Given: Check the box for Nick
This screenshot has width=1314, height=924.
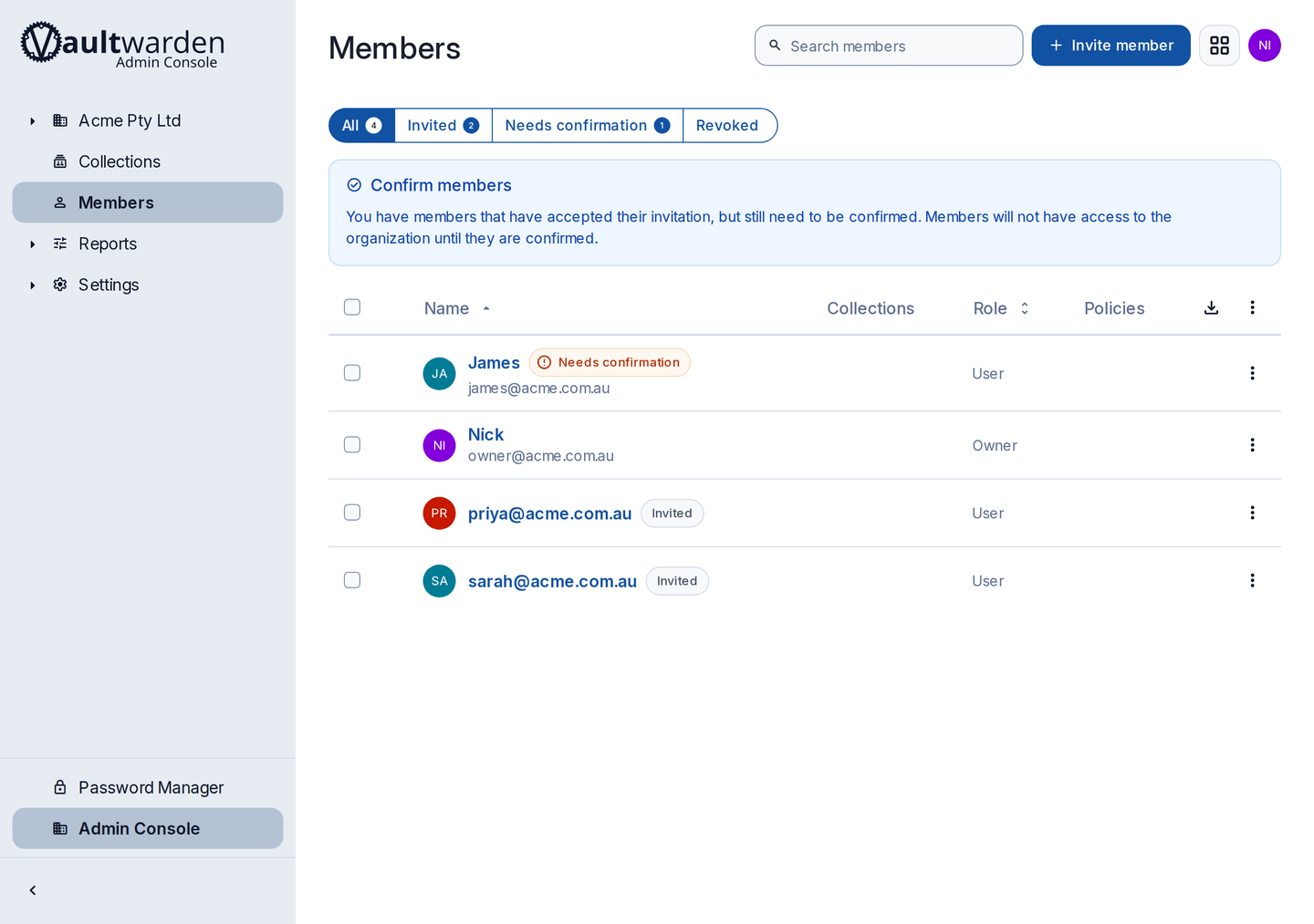Looking at the screenshot, I should pyautogui.click(x=352, y=445).
